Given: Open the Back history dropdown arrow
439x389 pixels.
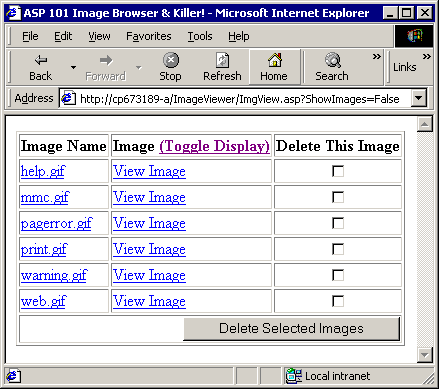Looking at the screenshot, I should [x=73, y=67].
